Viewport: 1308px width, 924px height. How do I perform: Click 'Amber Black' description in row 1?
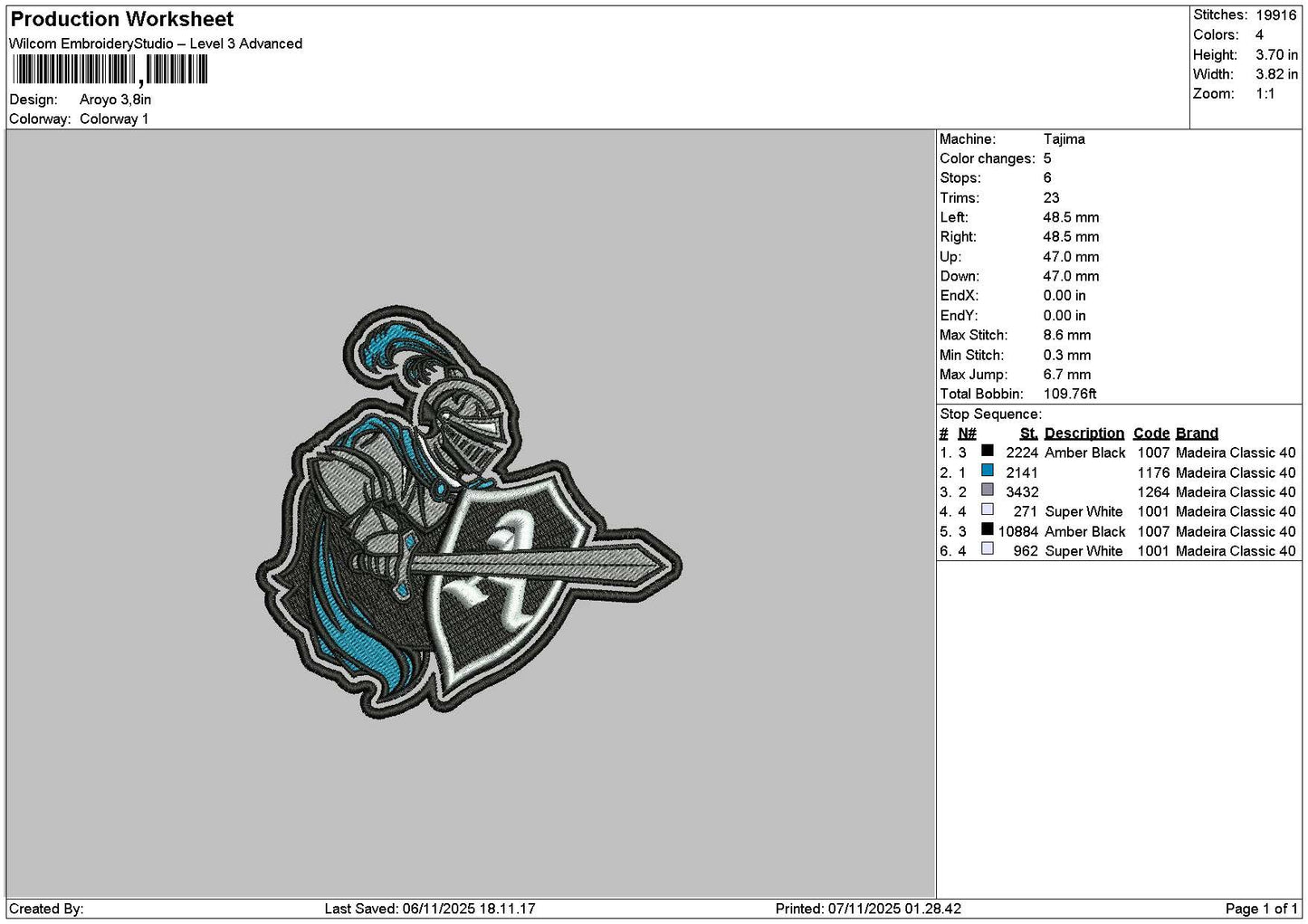[x=1085, y=452]
